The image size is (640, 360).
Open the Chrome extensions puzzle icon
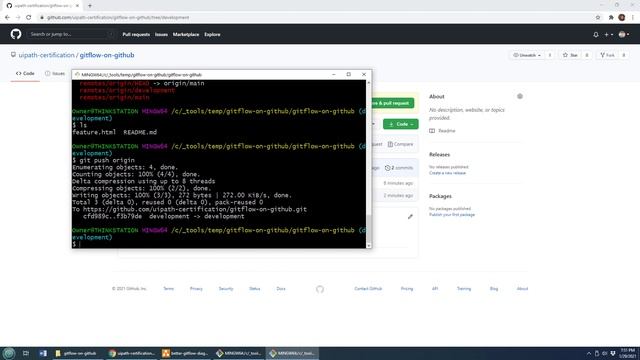tap(611, 18)
